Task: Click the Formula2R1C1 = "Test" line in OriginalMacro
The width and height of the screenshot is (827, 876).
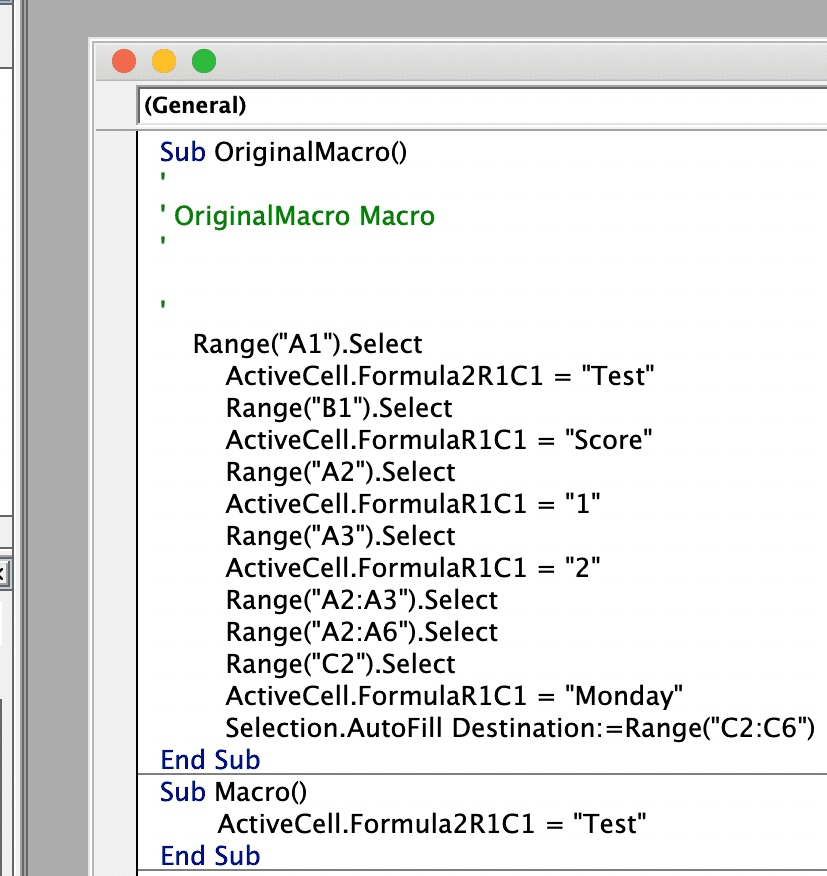Action: 440,375
